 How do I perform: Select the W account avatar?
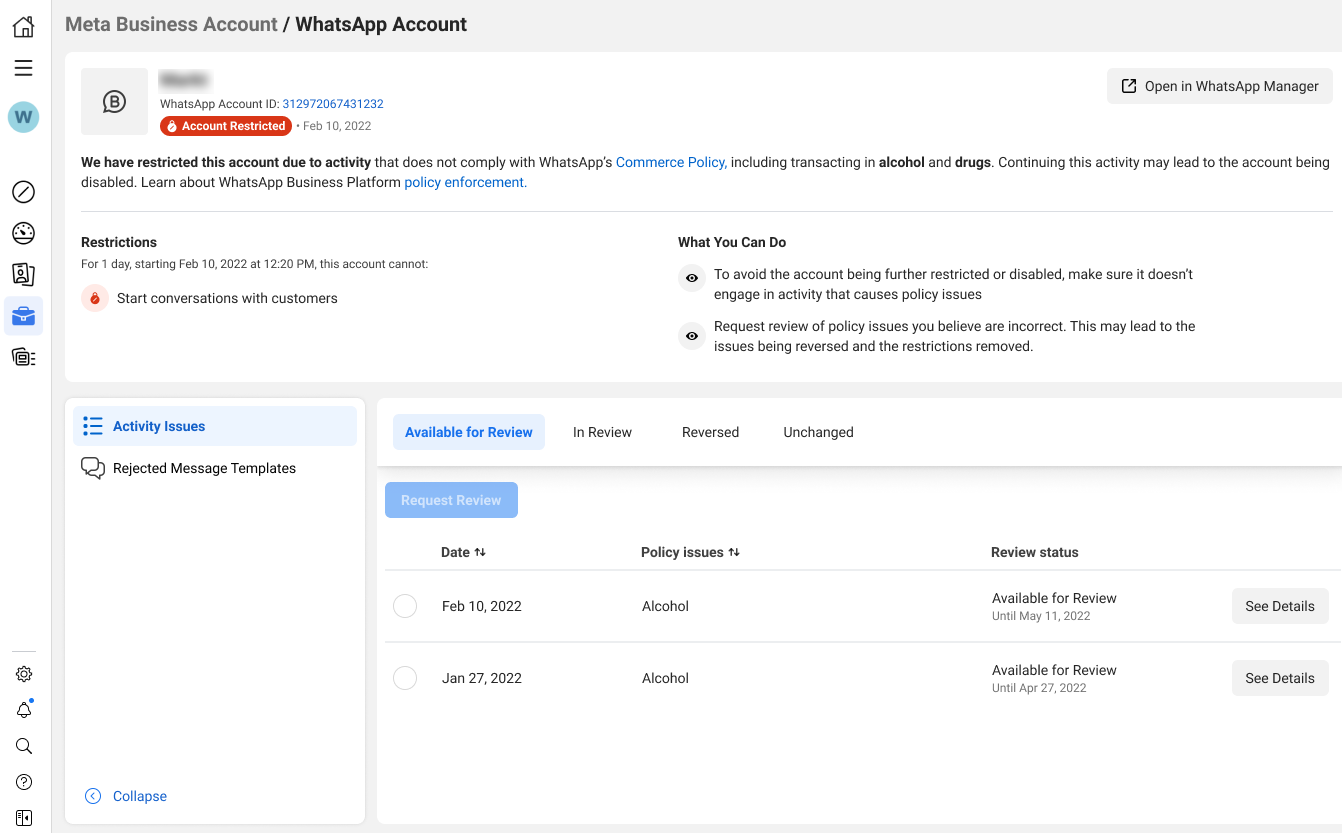tap(24, 117)
